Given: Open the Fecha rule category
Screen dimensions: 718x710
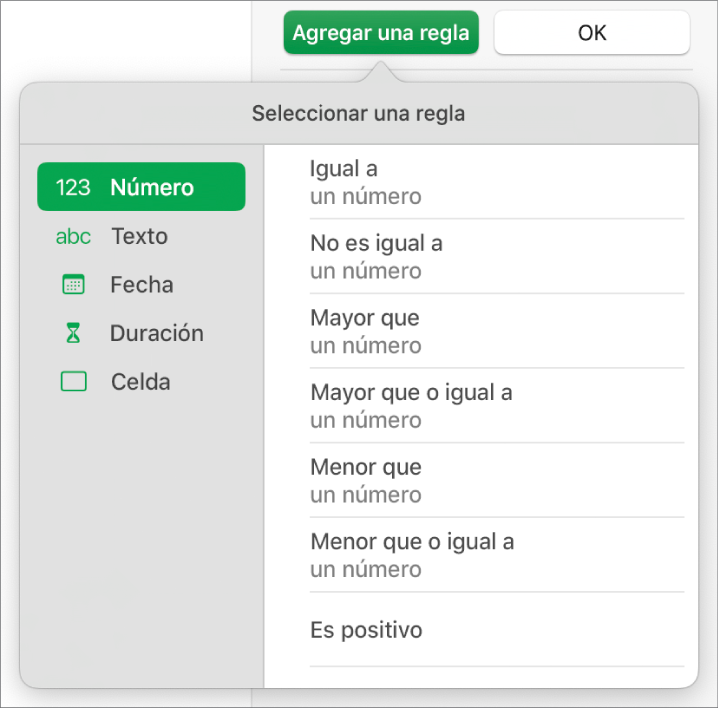Looking at the screenshot, I should point(142,285).
